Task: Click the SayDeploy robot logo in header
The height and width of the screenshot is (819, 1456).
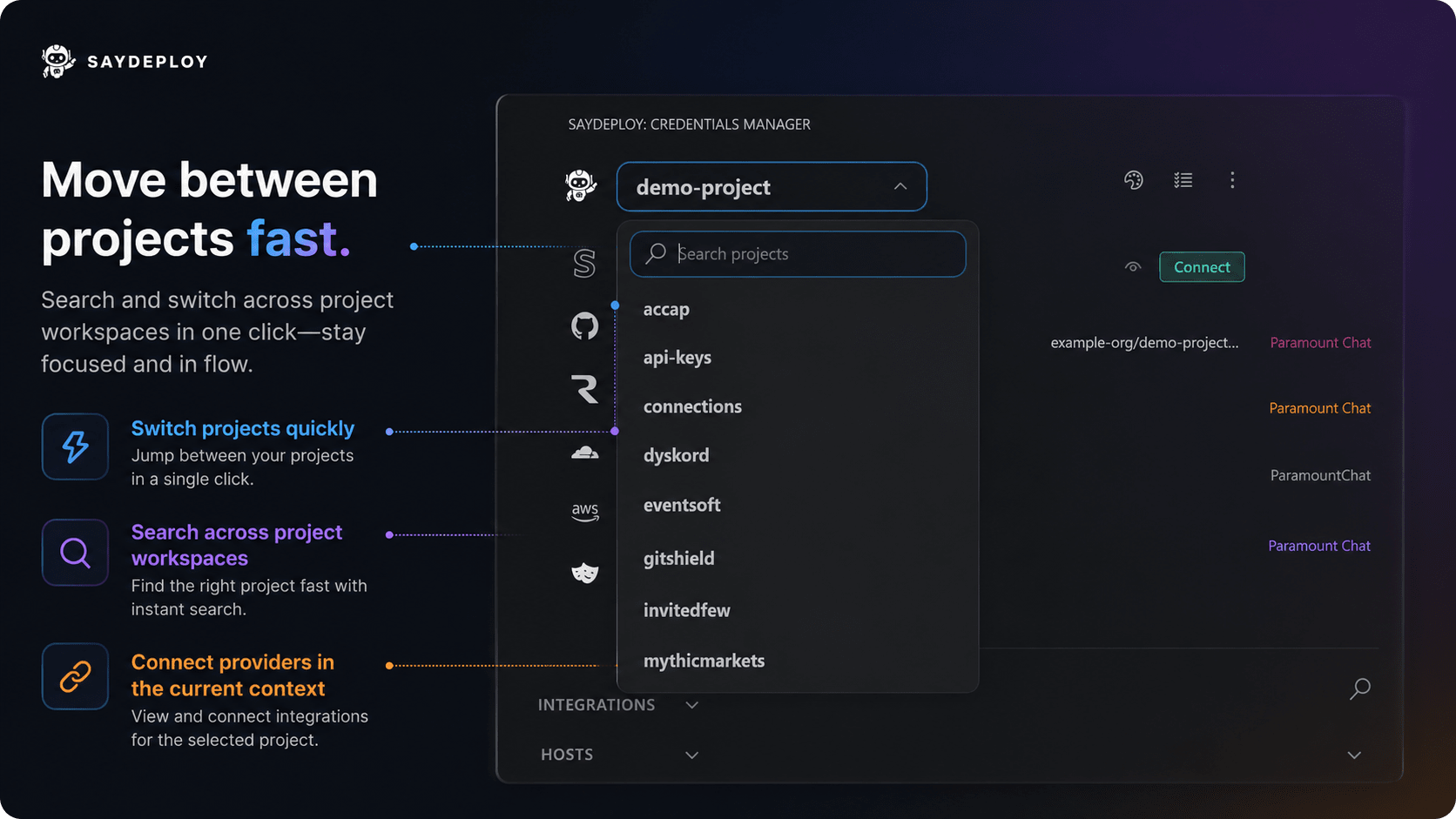Action: coord(58,61)
